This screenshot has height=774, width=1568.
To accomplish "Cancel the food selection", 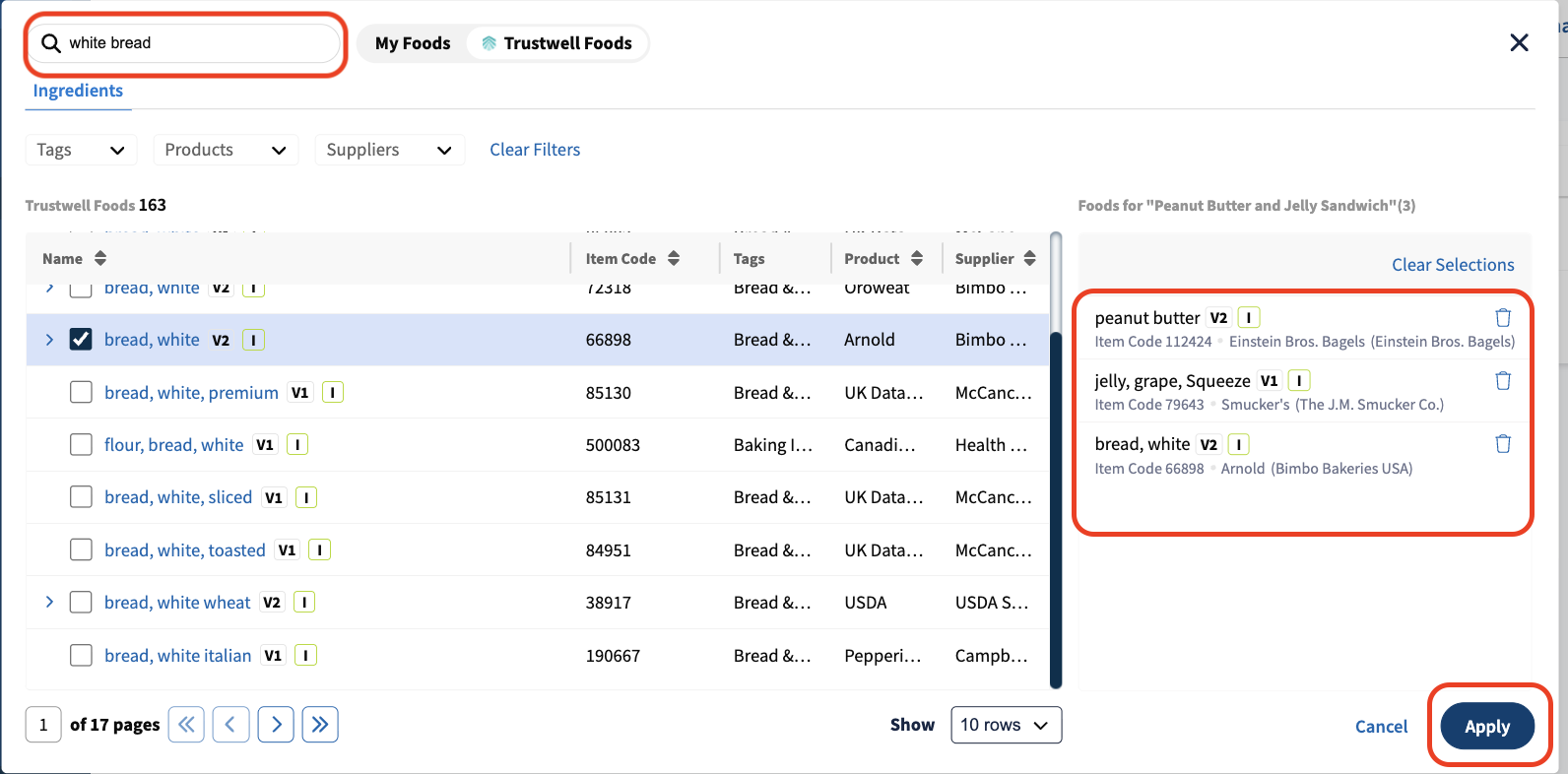I will pos(1381,727).
